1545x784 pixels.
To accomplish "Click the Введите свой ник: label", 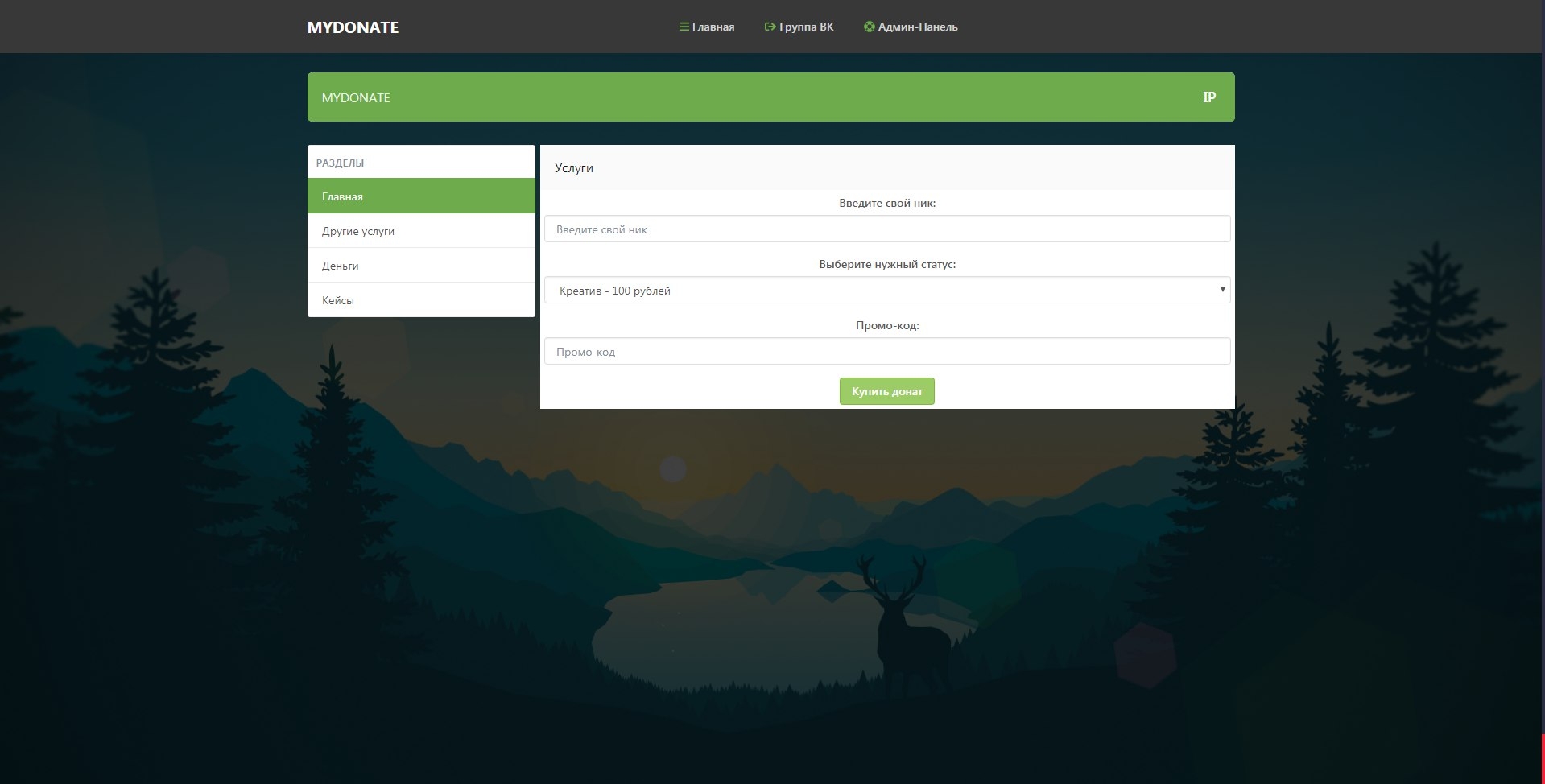I will (887, 203).
